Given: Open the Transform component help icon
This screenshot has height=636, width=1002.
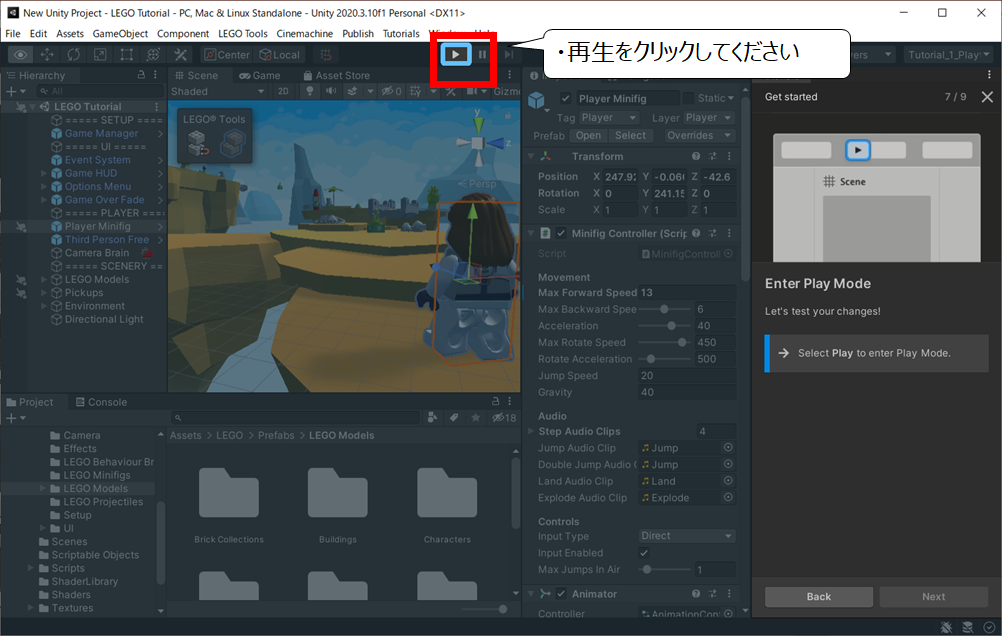Looking at the screenshot, I should [x=696, y=156].
